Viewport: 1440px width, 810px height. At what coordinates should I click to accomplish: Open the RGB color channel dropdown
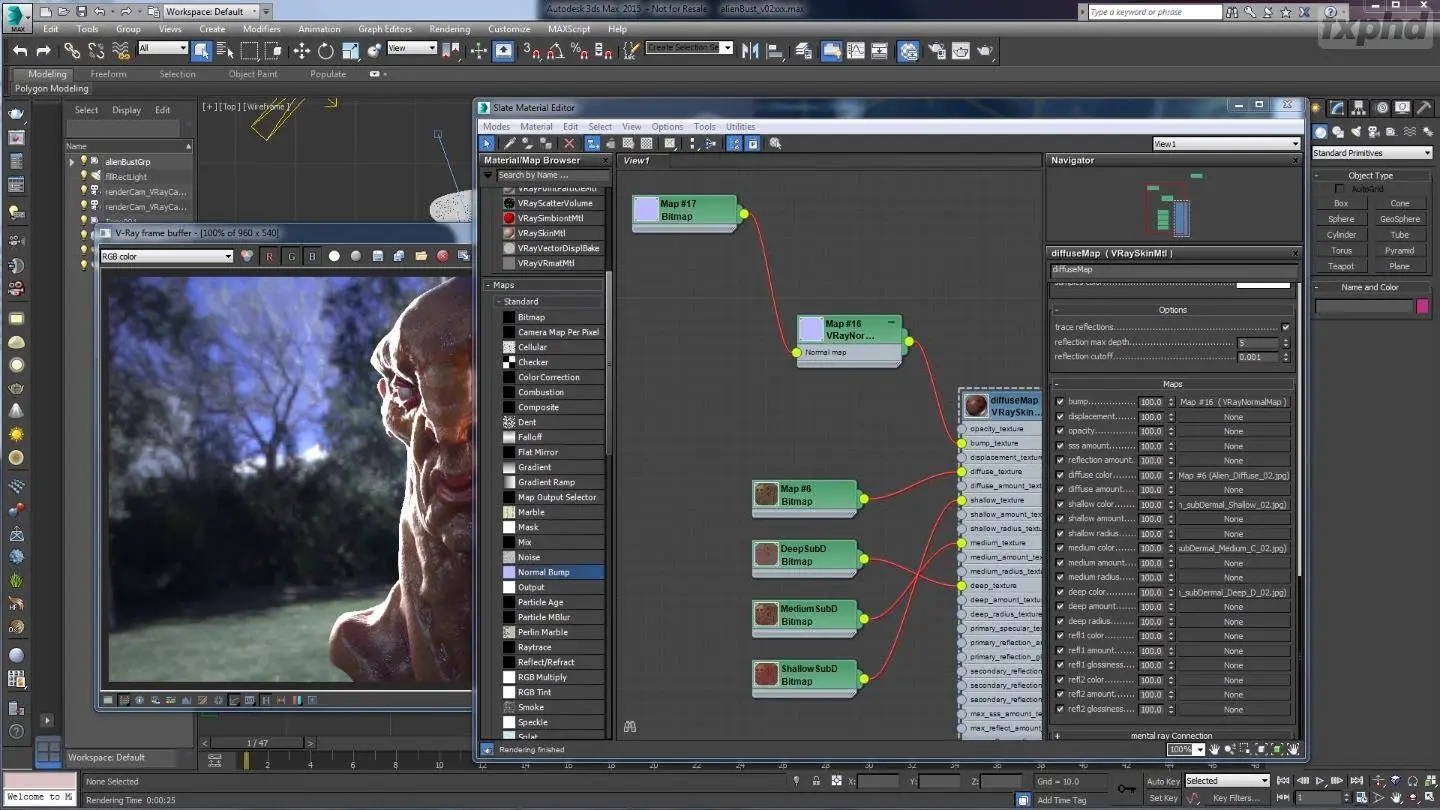[166, 256]
